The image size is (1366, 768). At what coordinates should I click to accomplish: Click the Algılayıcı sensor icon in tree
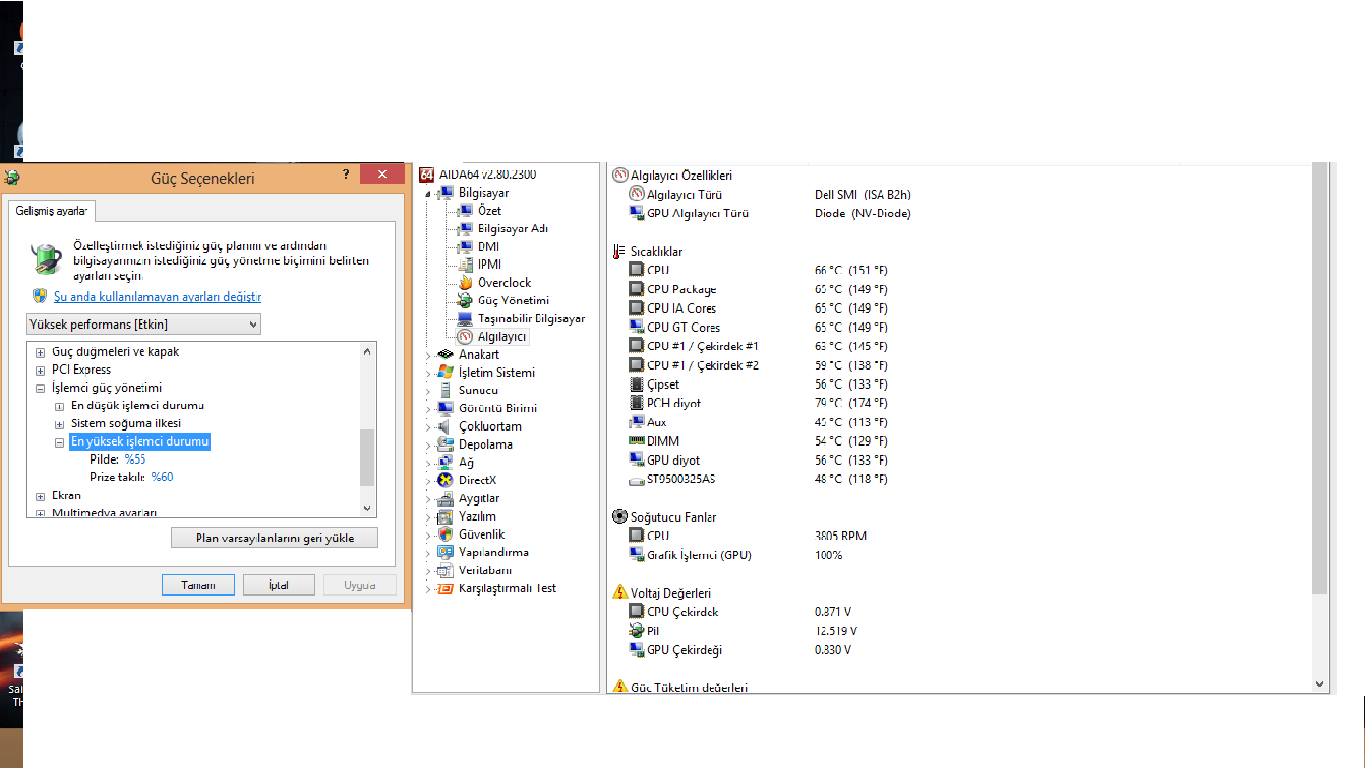tap(465, 337)
